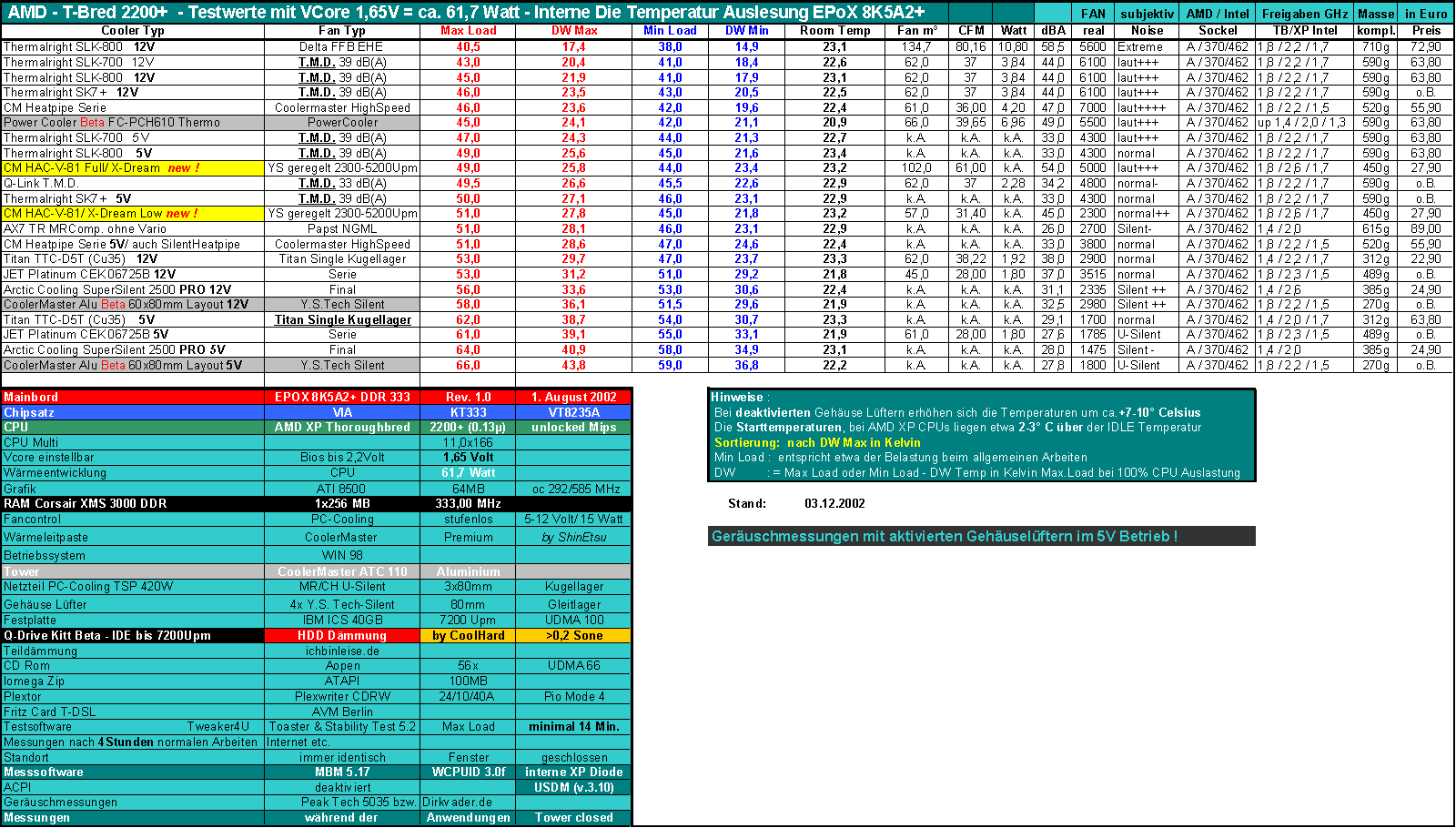Click the '03.12.2002' date value

[834, 504]
